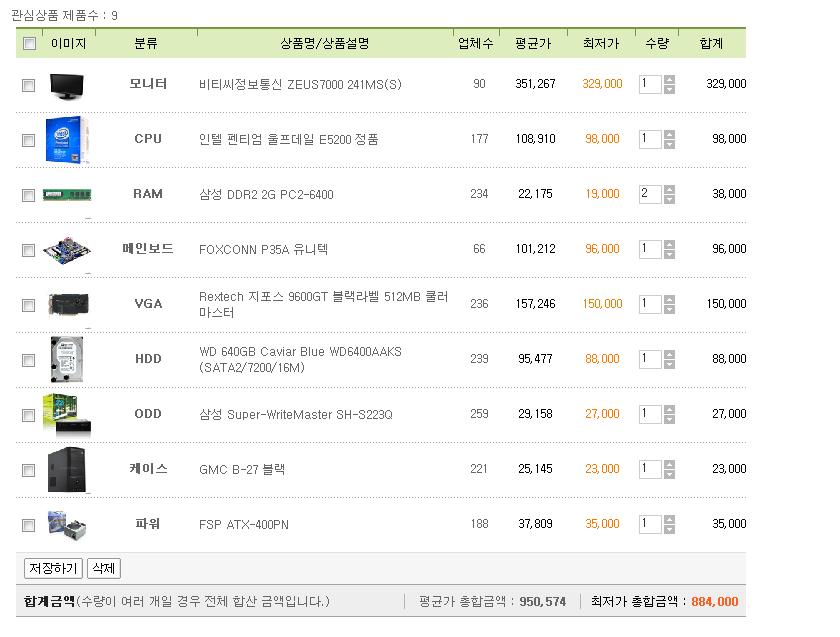
Task: Click the 삭제 delete button
Action: coord(103,568)
